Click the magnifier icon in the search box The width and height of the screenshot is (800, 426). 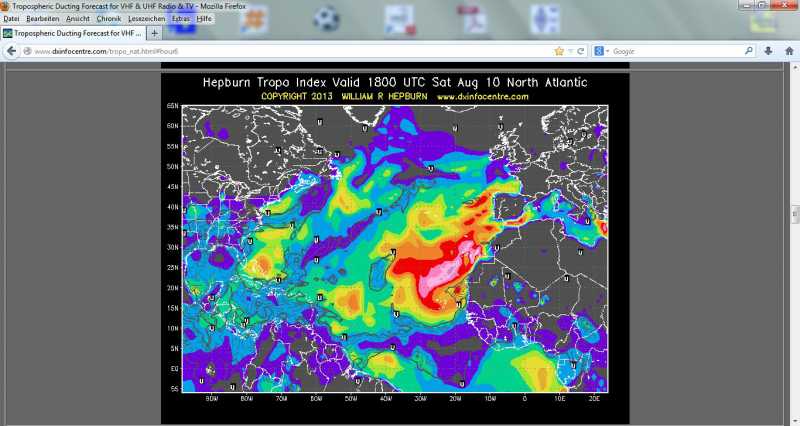(x=749, y=50)
